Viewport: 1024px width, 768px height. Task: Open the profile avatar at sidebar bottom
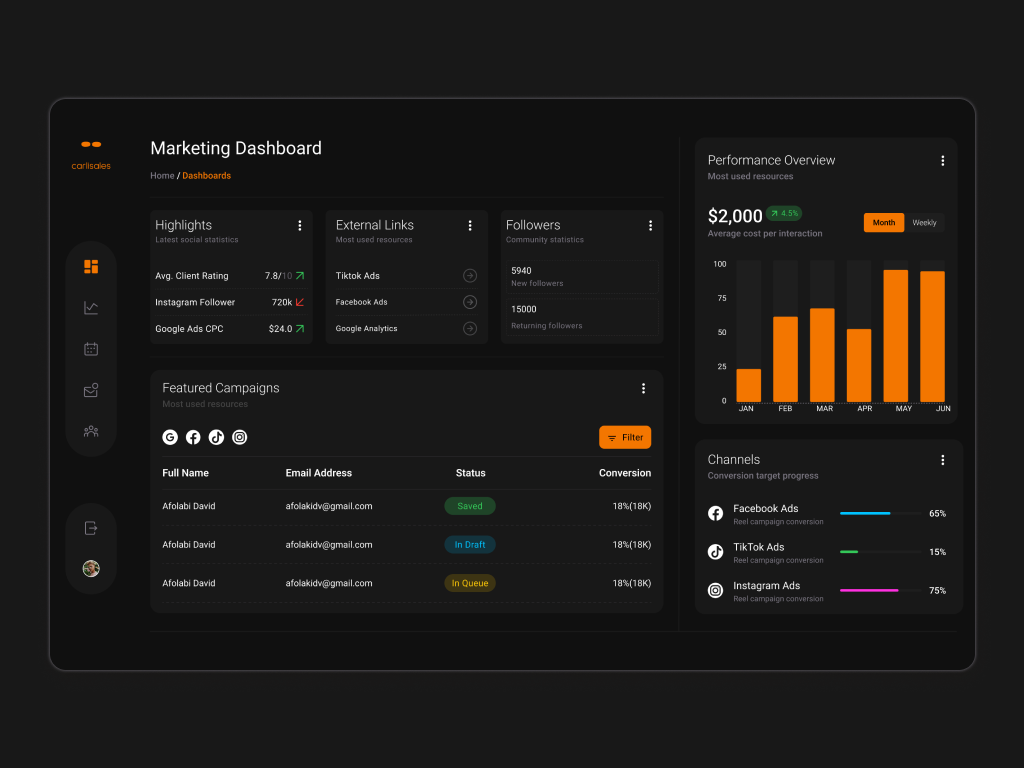click(91, 568)
